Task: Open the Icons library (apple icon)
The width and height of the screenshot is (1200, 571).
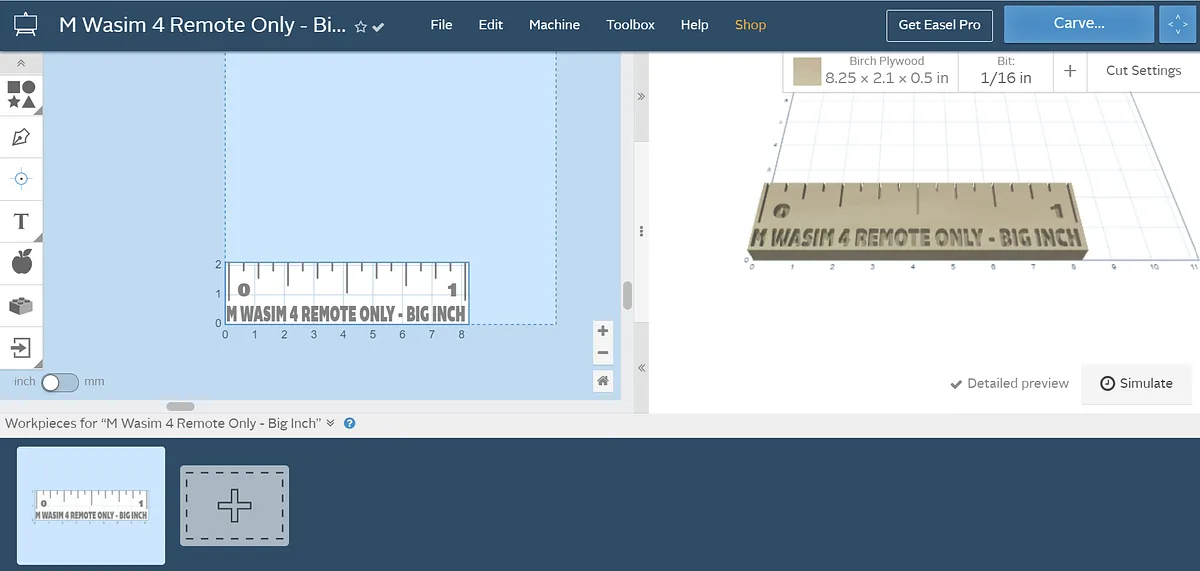Action: [x=21, y=263]
